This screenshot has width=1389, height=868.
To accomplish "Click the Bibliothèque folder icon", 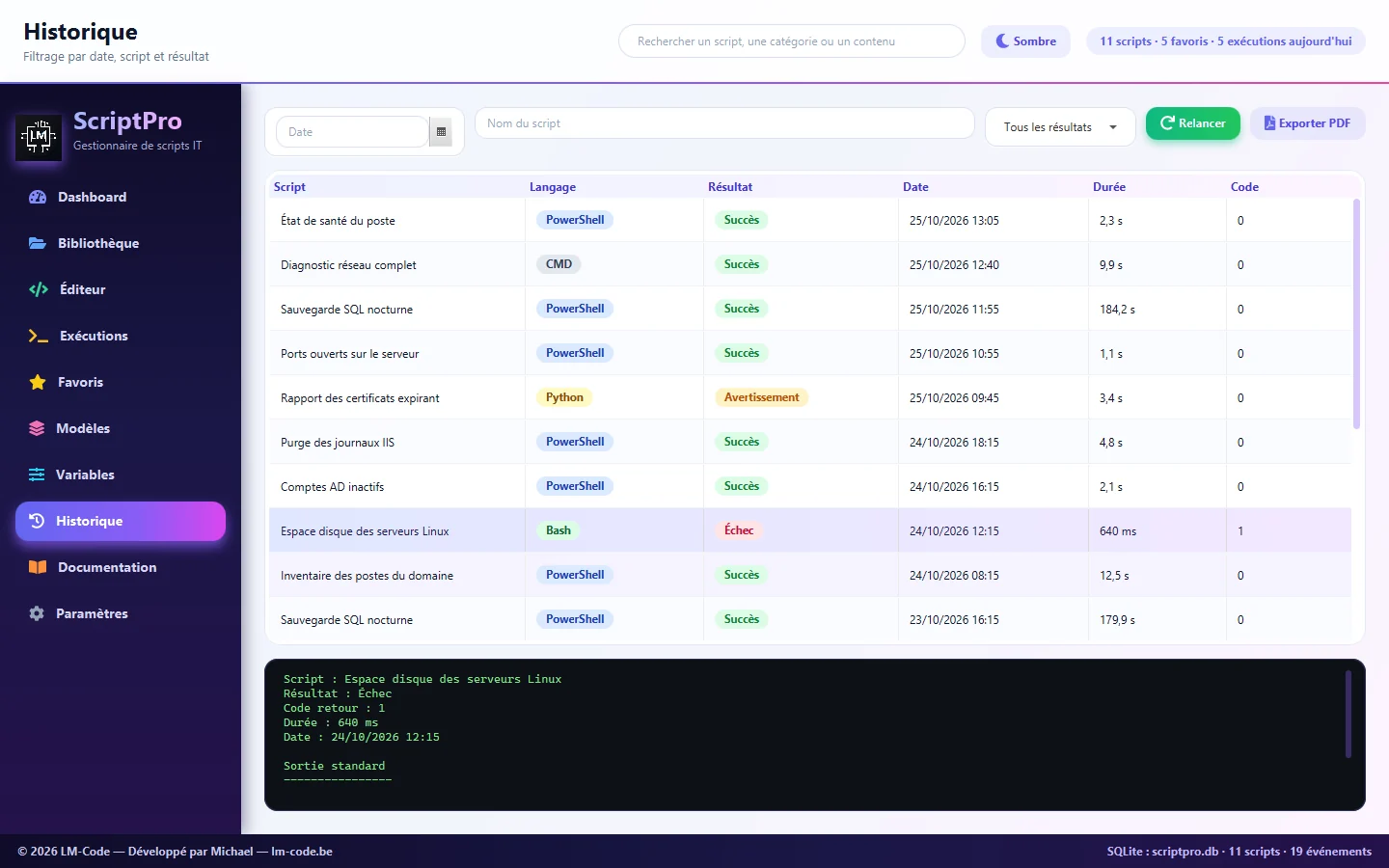I will tap(38, 243).
